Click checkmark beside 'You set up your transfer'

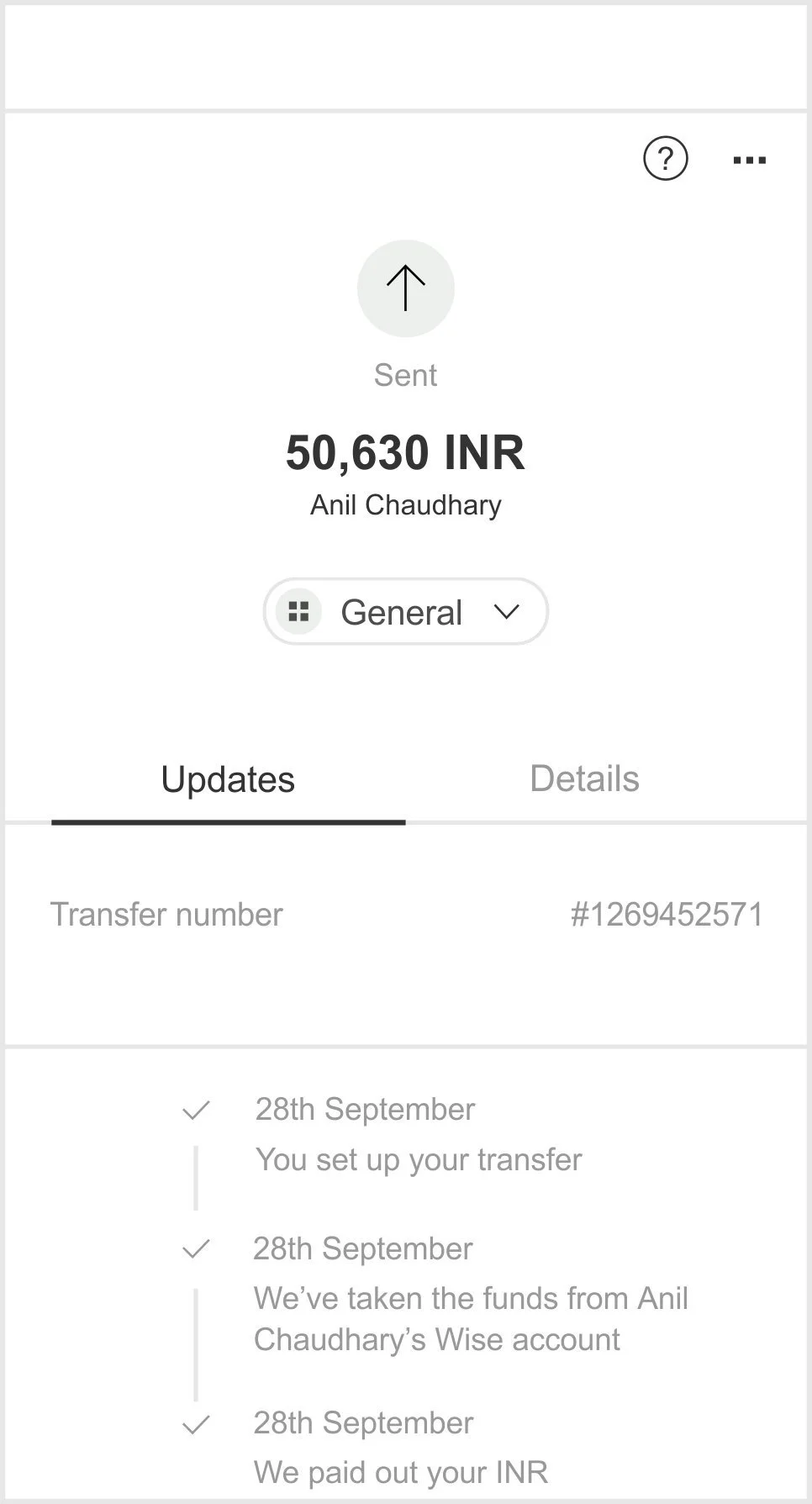pyautogui.click(x=196, y=1111)
